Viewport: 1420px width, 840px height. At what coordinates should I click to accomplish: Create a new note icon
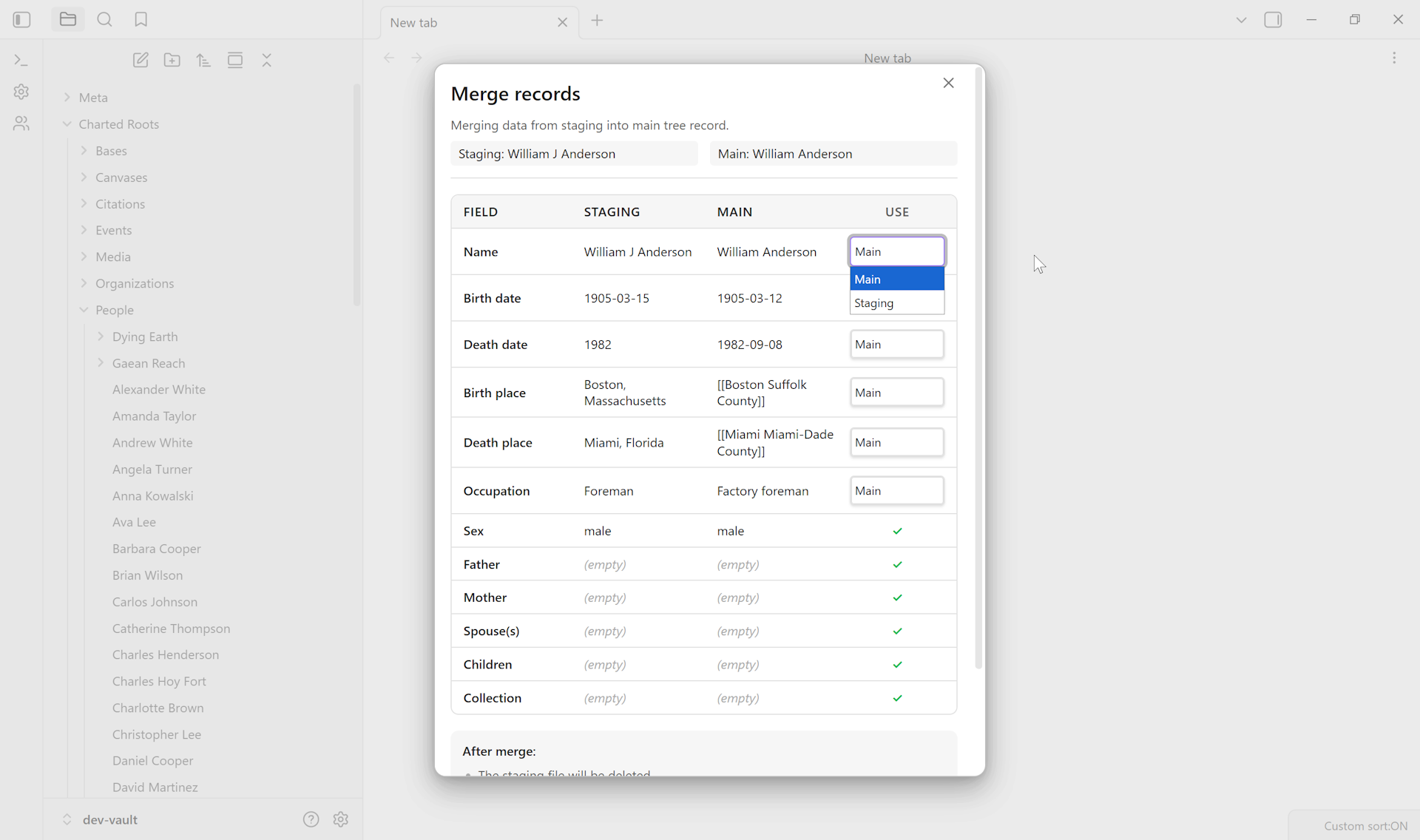141,61
